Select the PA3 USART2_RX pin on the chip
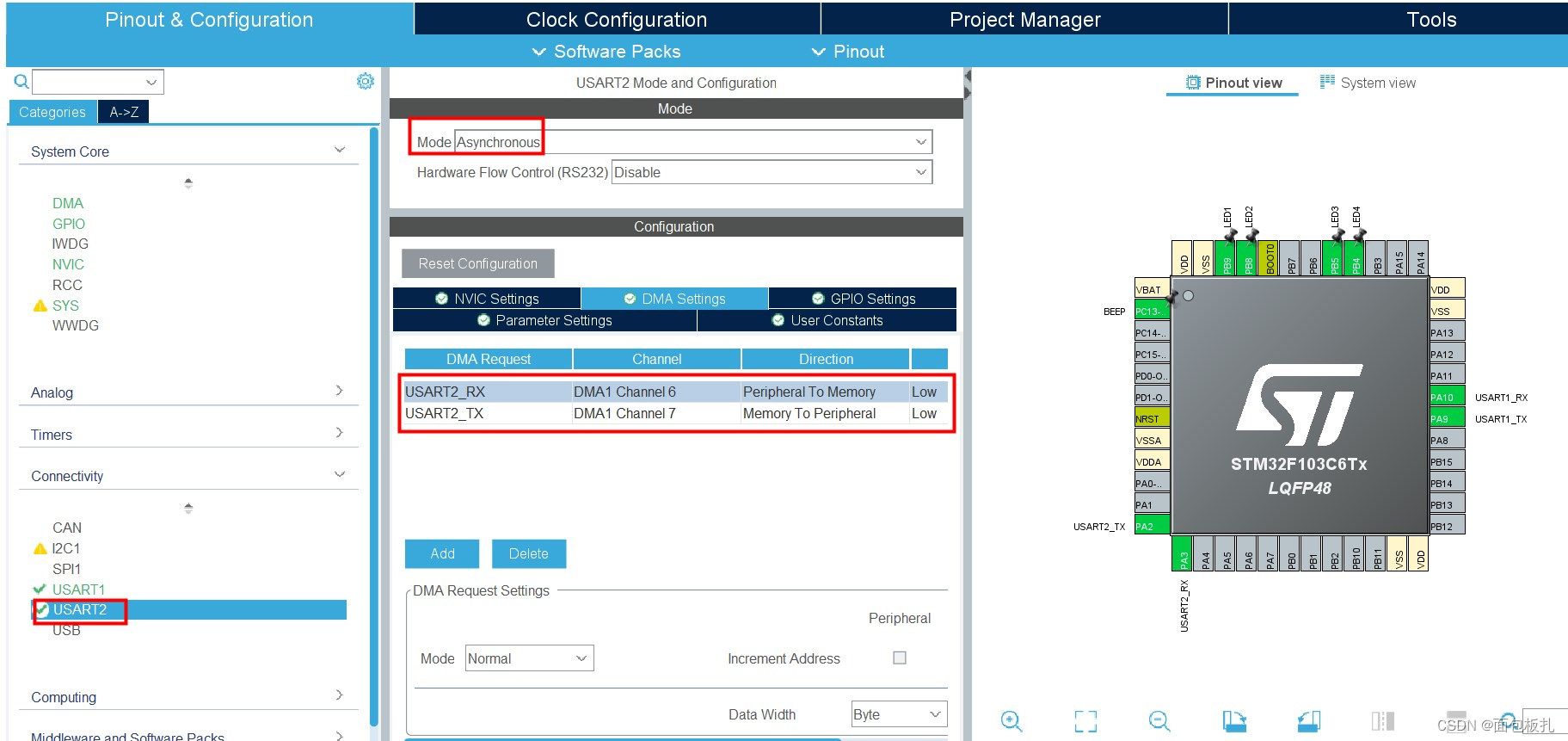 1183,553
